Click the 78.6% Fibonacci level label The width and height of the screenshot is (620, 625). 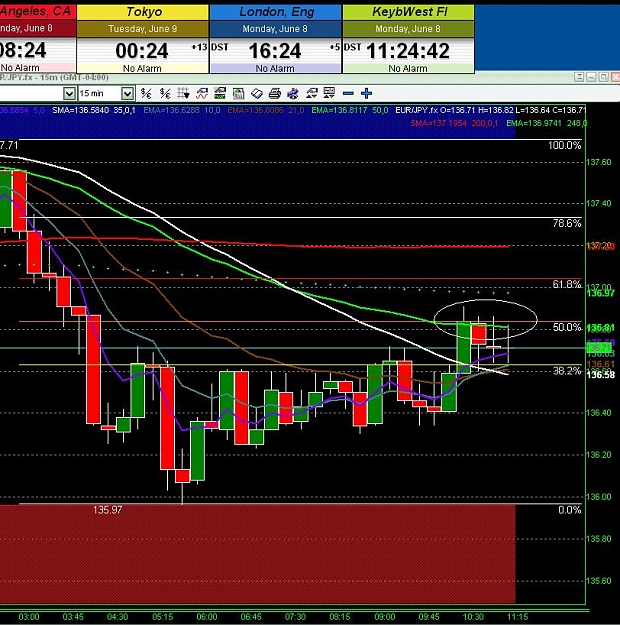click(567, 223)
